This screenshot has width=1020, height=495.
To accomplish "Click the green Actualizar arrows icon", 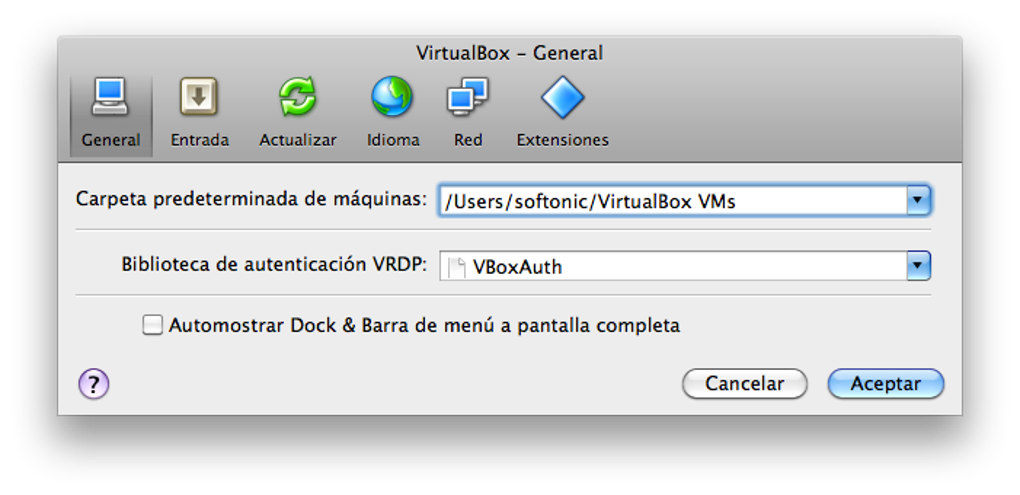I will 297,98.
